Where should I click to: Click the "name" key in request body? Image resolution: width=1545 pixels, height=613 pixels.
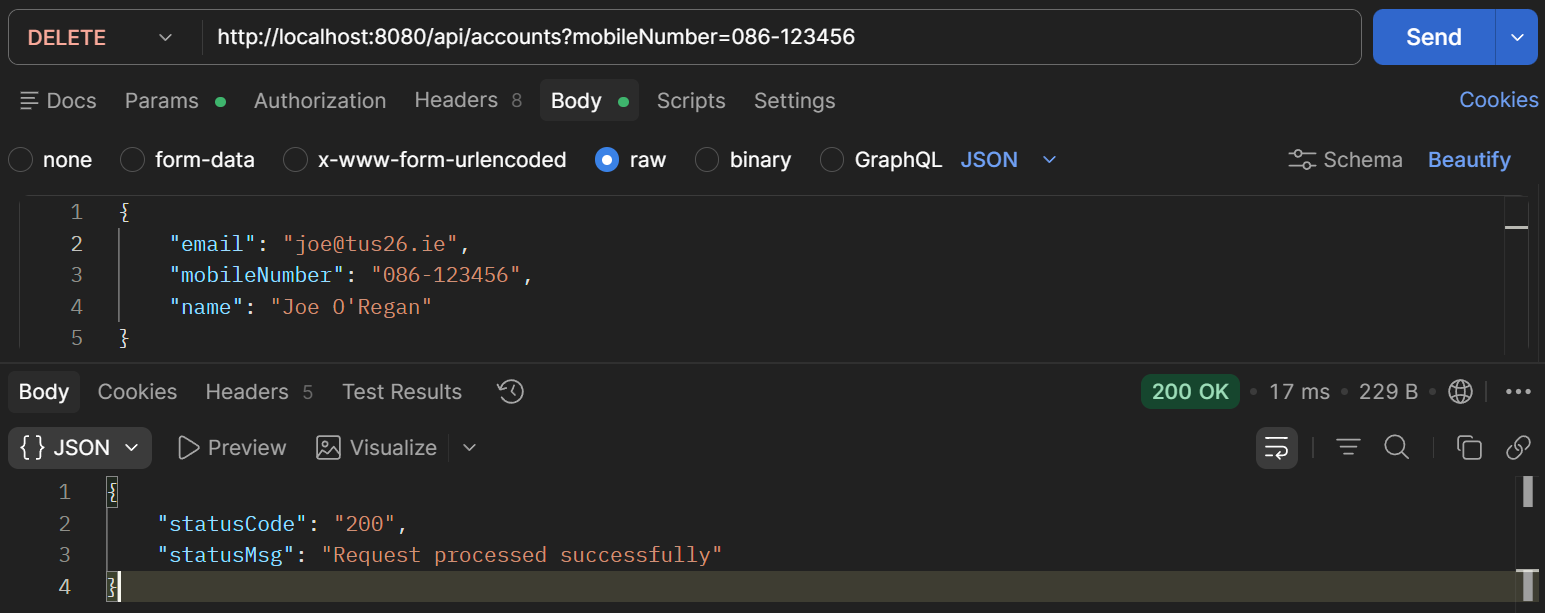(x=208, y=307)
